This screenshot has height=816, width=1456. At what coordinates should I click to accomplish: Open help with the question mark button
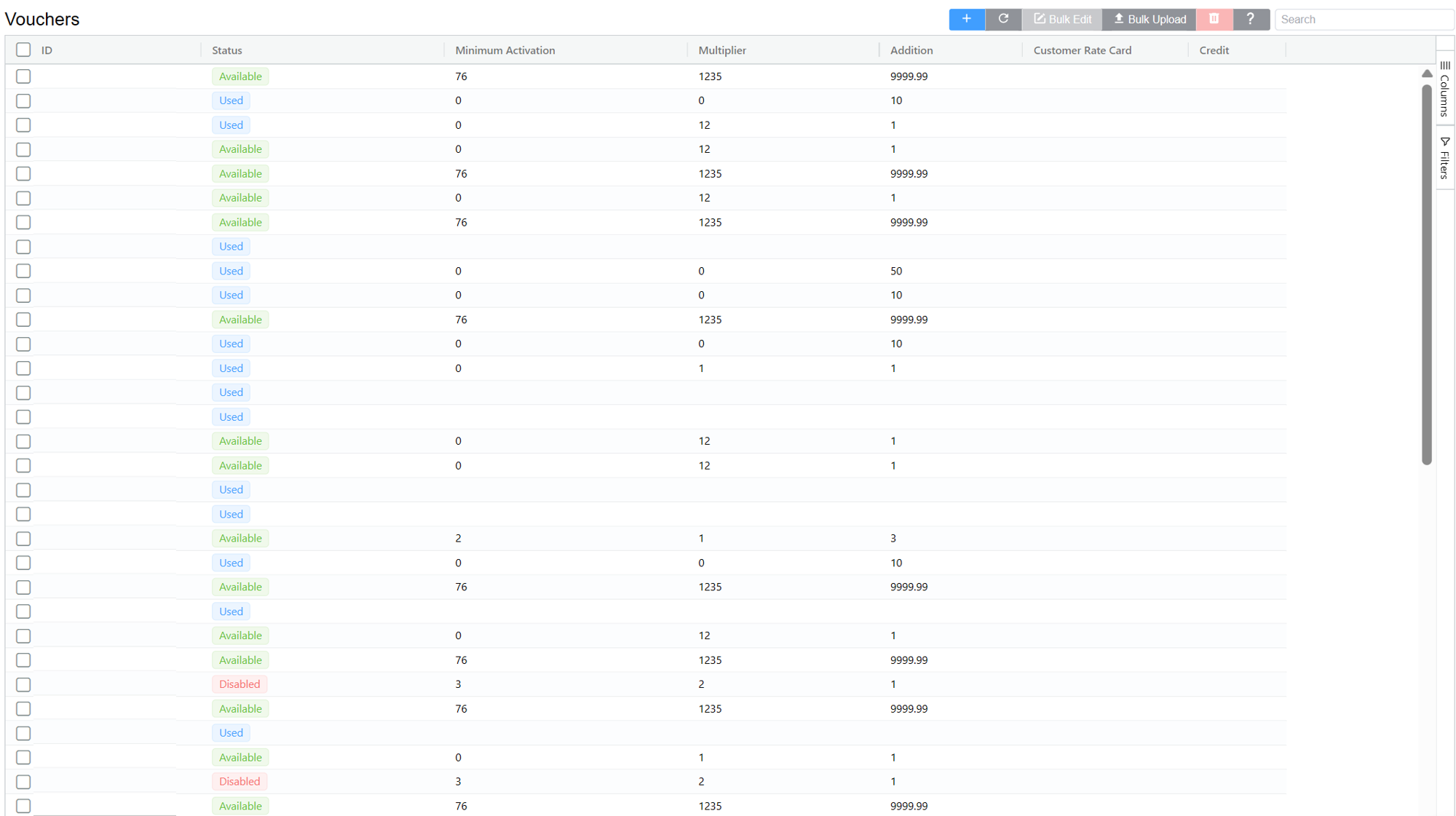[x=1251, y=20]
